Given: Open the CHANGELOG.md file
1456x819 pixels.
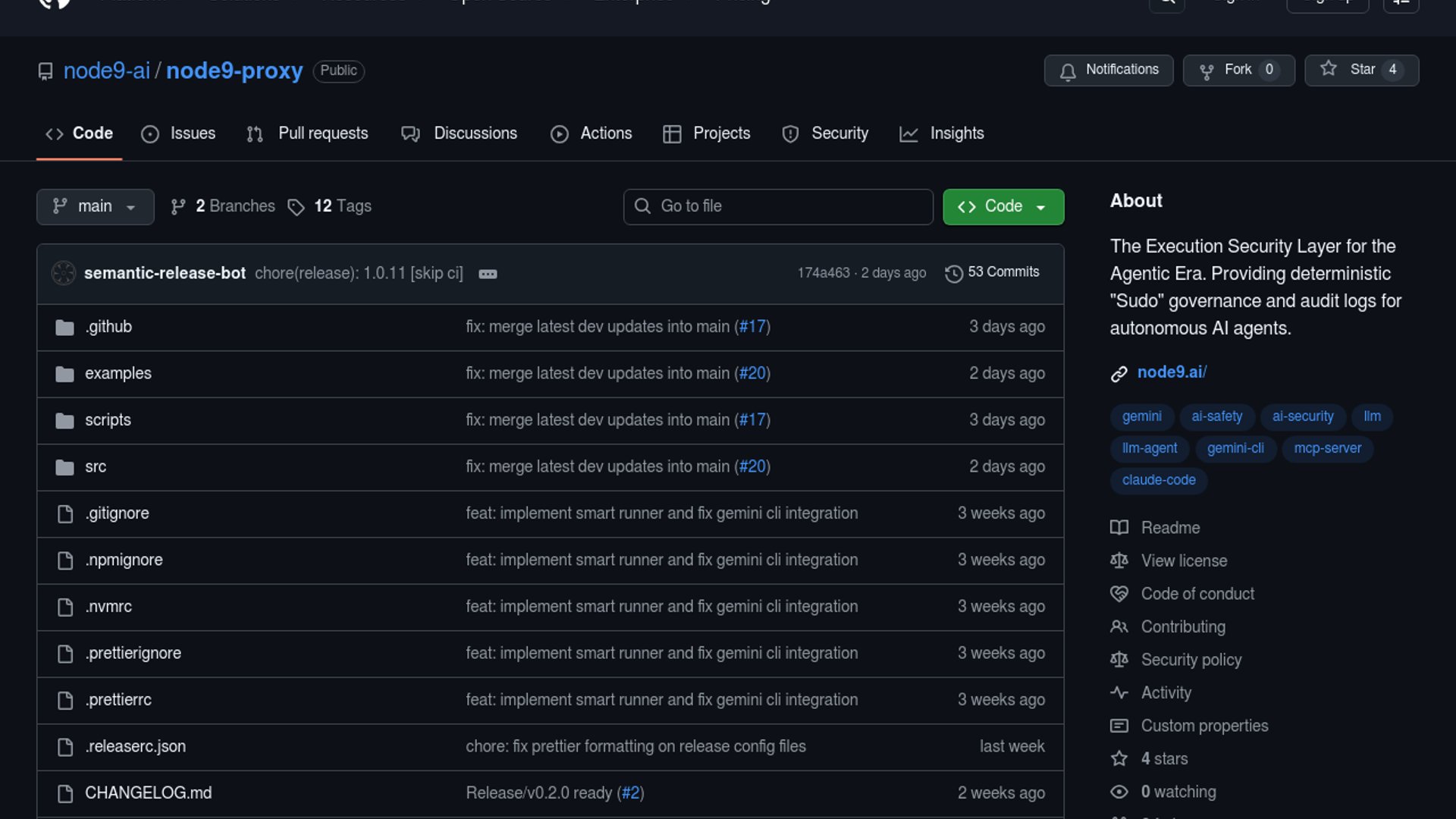Looking at the screenshot, I should (x=148, y=793).
